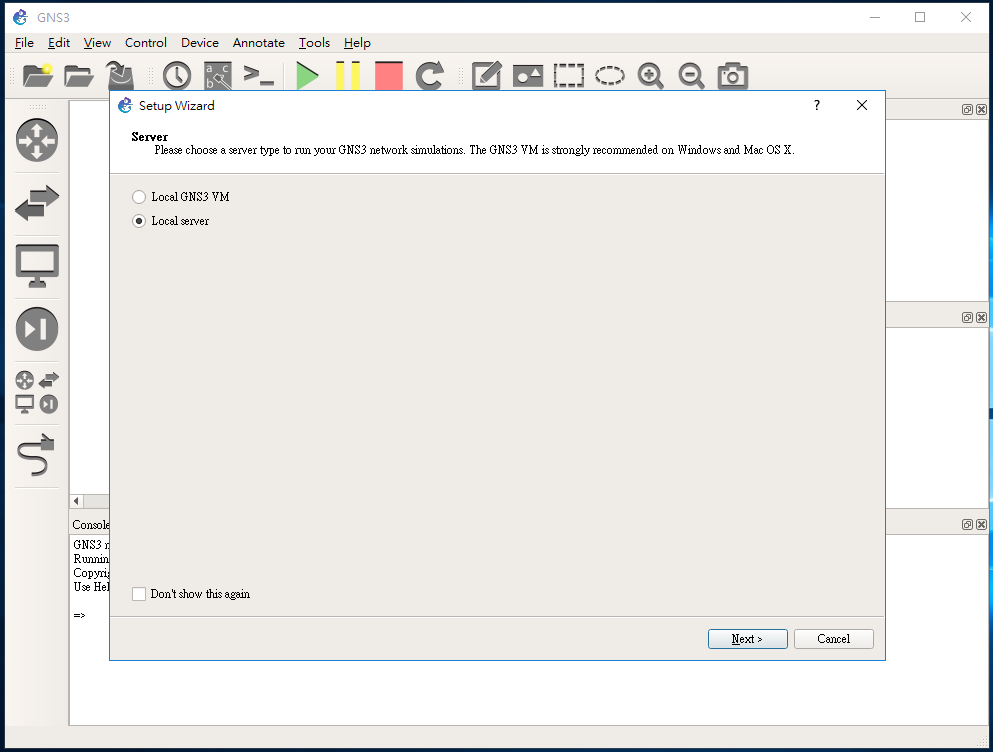Open the Annotate menu
Viewport: 993px width, 752px height.
click(x=258, y=42)
